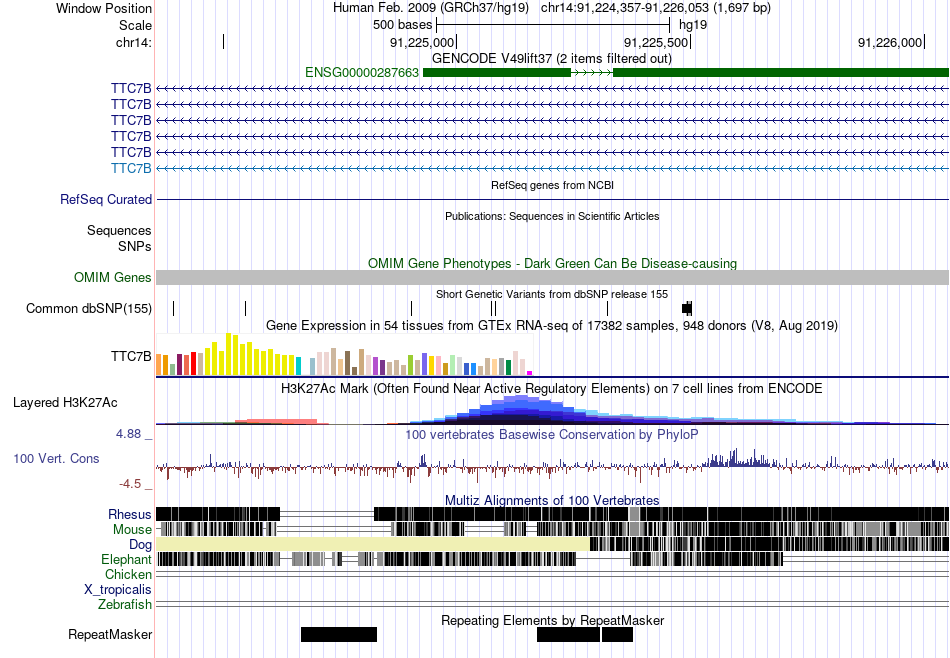Click the SNPs track label

(x=135, y=247)
